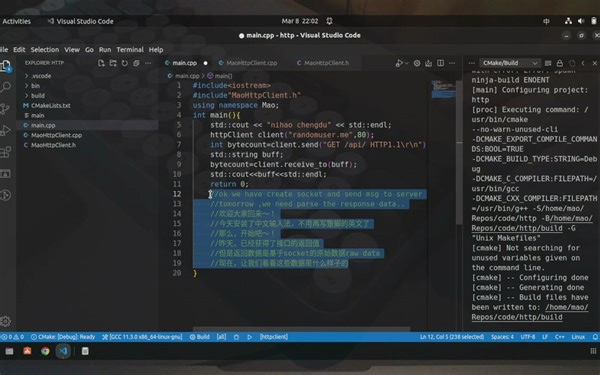The image size is (600, 375).
Task: Change launch target [httpclient]
Action: 274,337
